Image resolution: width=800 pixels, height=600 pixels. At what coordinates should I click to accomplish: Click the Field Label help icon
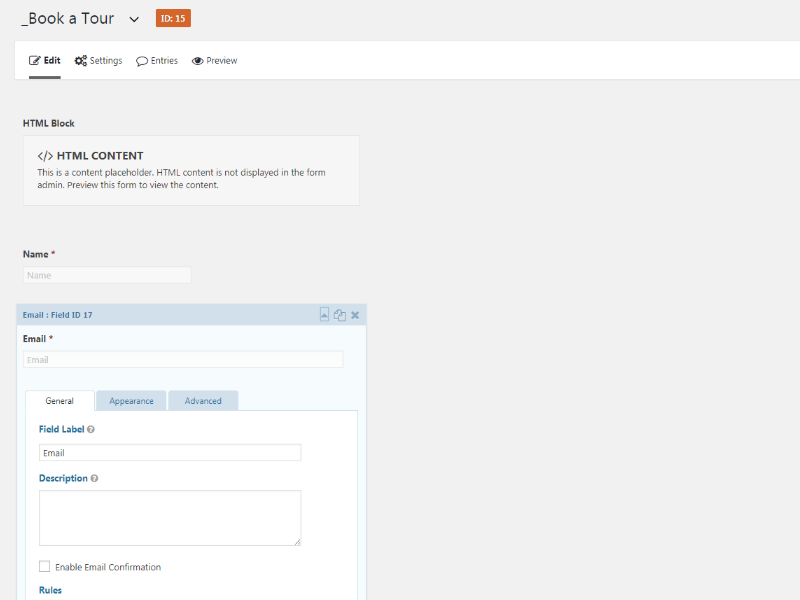pyautogui.click(x=91, y=429)
